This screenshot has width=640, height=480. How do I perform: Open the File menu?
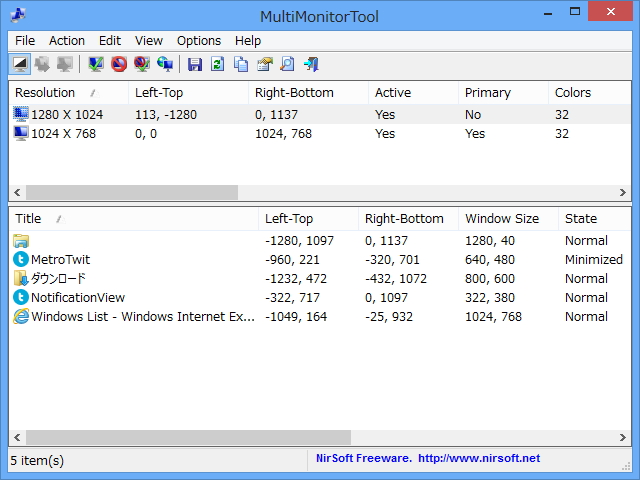pyautogui.click(x=25, y=41)
